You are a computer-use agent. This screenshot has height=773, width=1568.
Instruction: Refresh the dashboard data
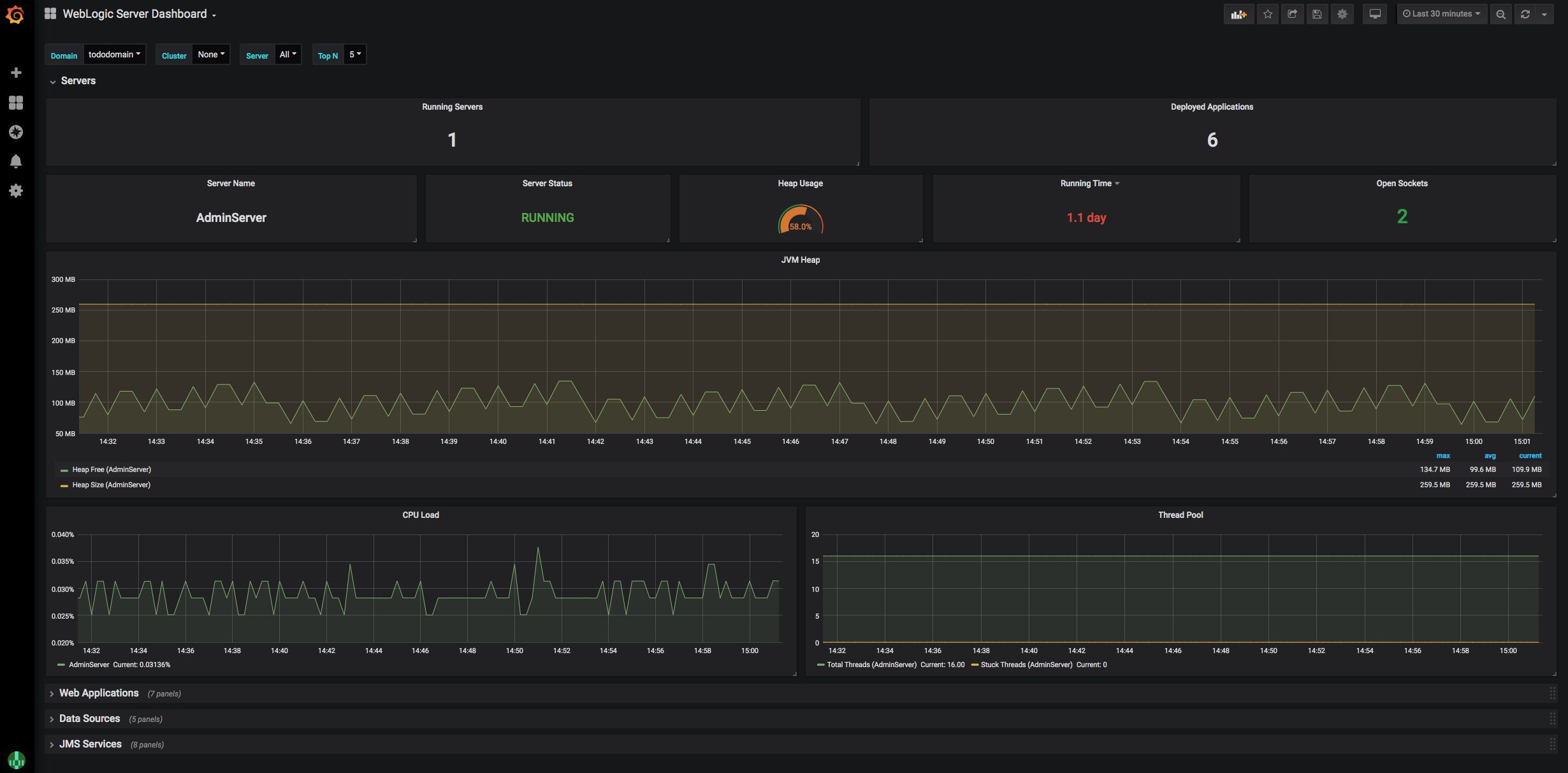click(1525, 13)
